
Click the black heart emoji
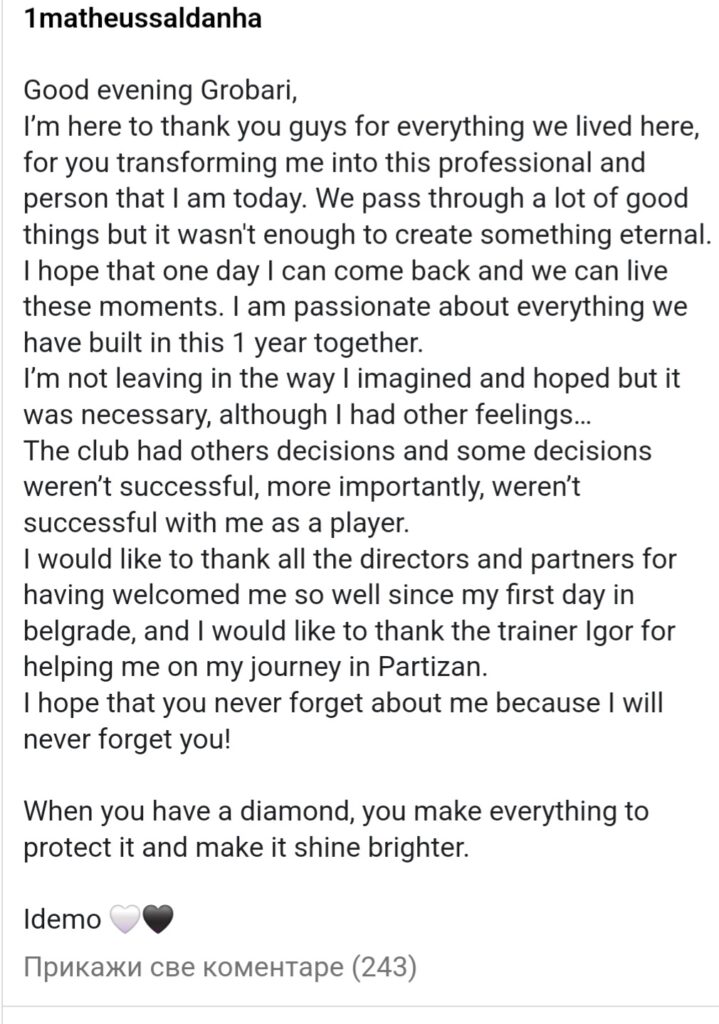pyautogui.click(x=157, y=920)
